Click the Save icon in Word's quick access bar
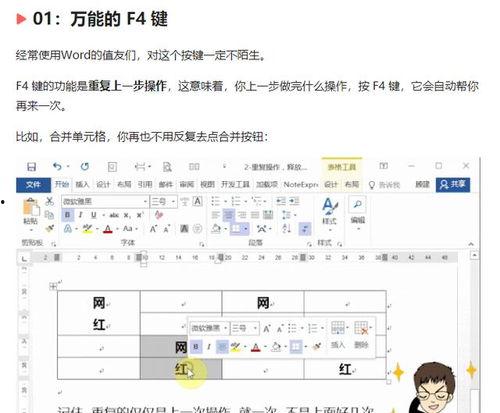 (x=31, y=167)
